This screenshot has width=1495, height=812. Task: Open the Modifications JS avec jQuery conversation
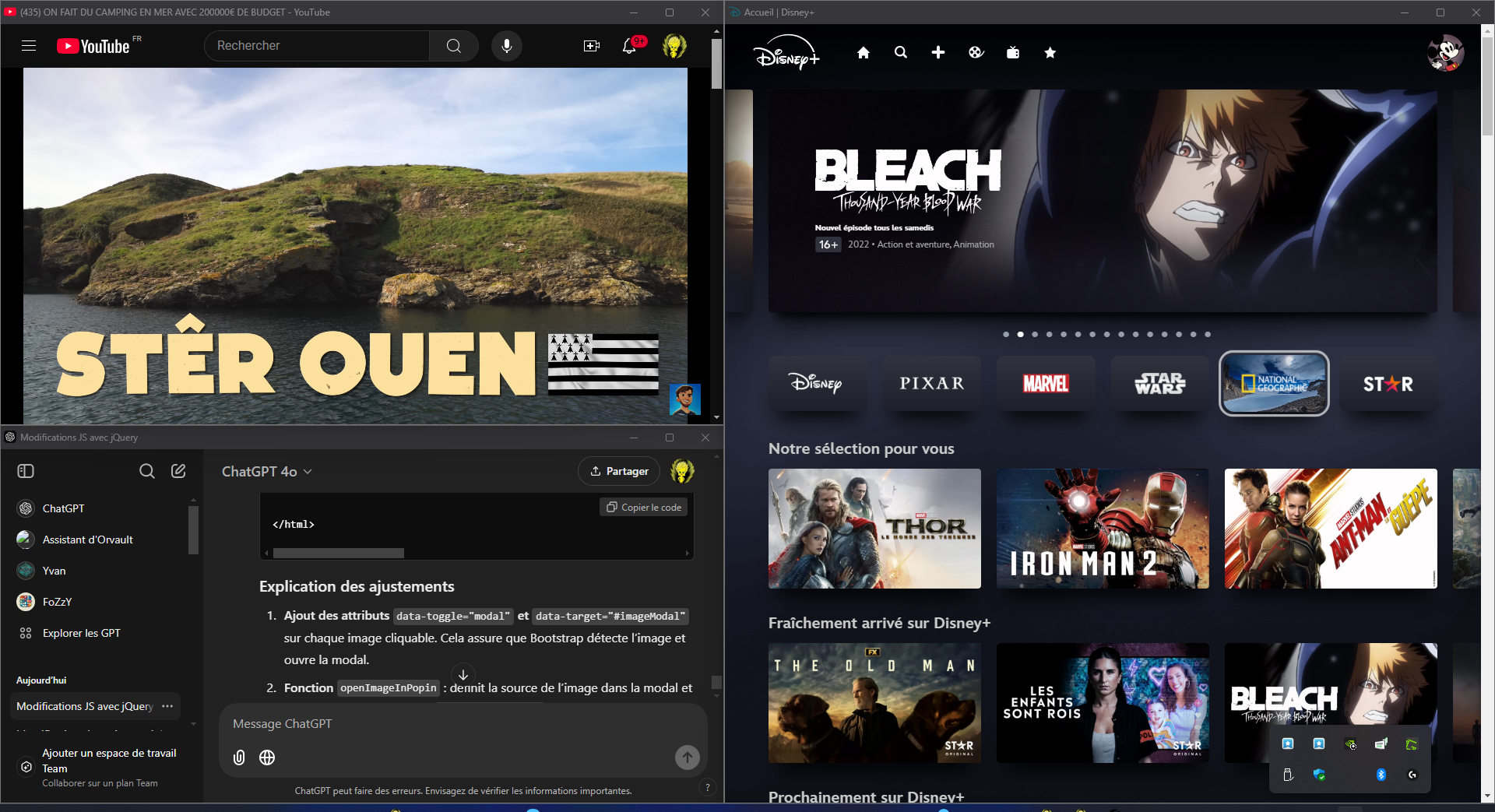85,706
